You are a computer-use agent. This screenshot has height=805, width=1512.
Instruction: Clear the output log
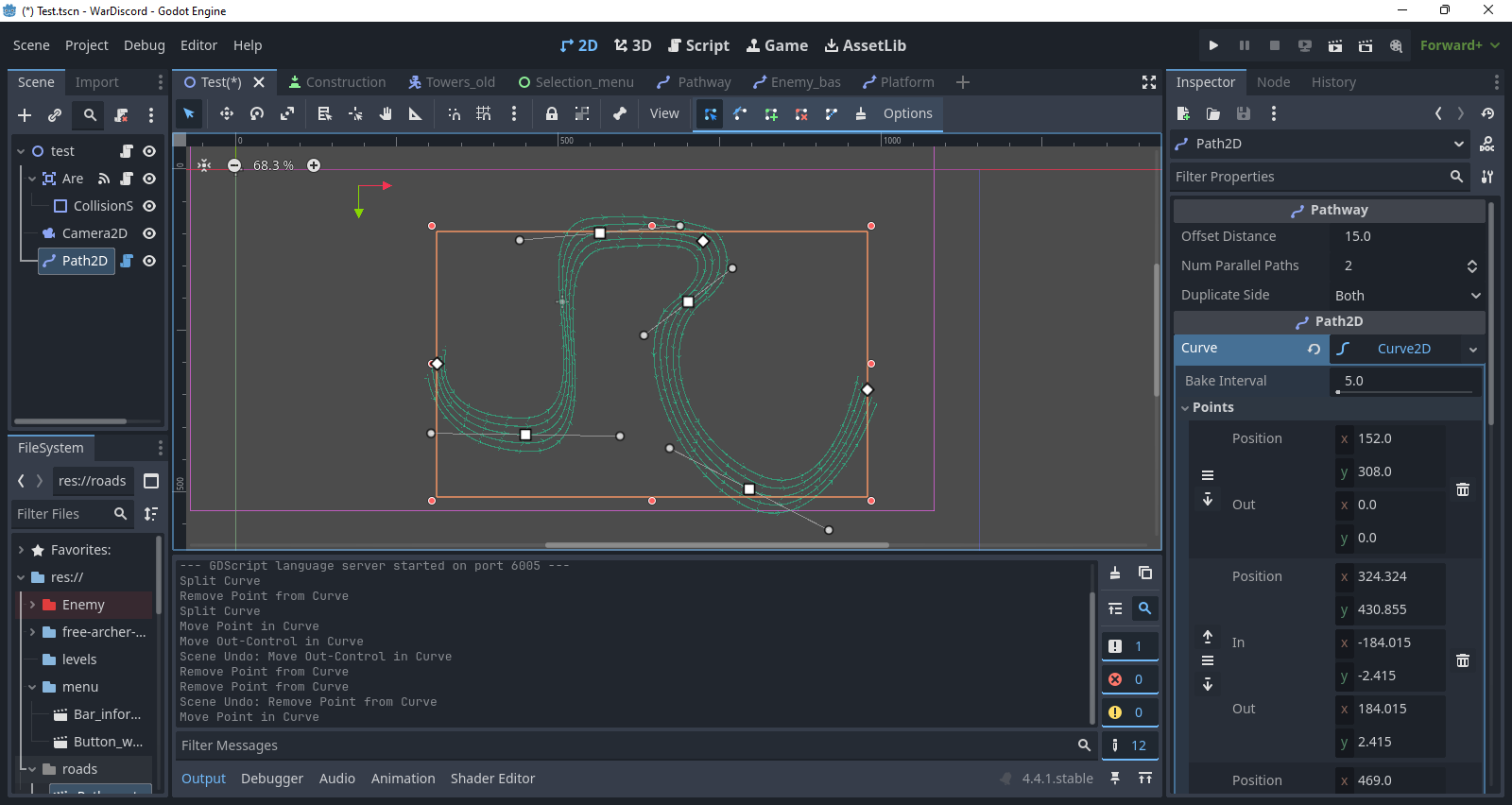(1115, 573)
